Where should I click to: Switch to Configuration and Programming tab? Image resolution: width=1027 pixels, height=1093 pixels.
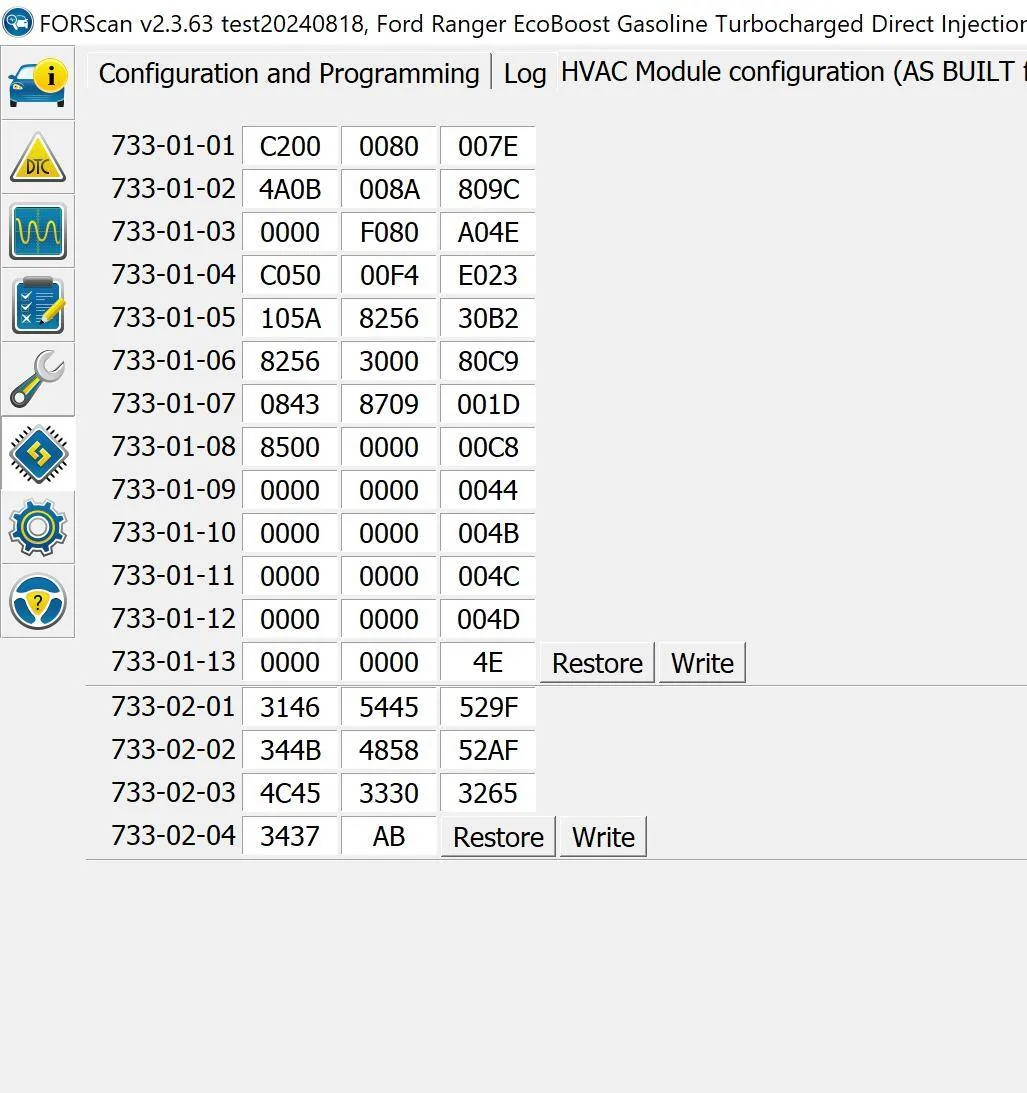[x=289, y=73]
